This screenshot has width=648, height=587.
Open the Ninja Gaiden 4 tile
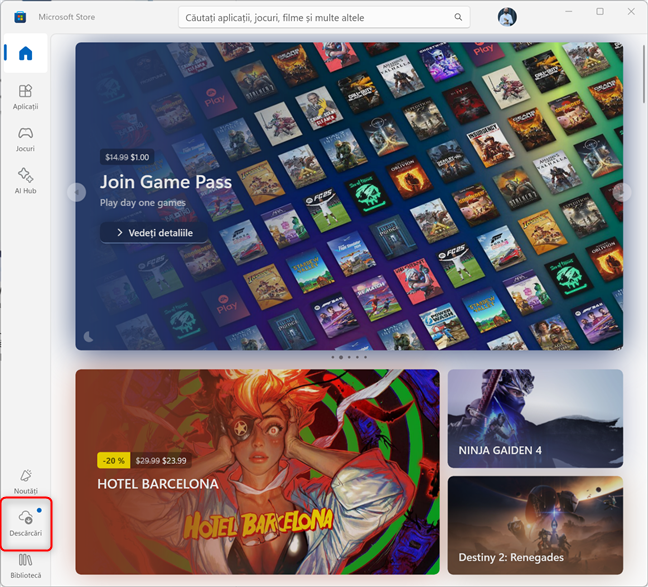pyautogui.click(x=535, y=419)
